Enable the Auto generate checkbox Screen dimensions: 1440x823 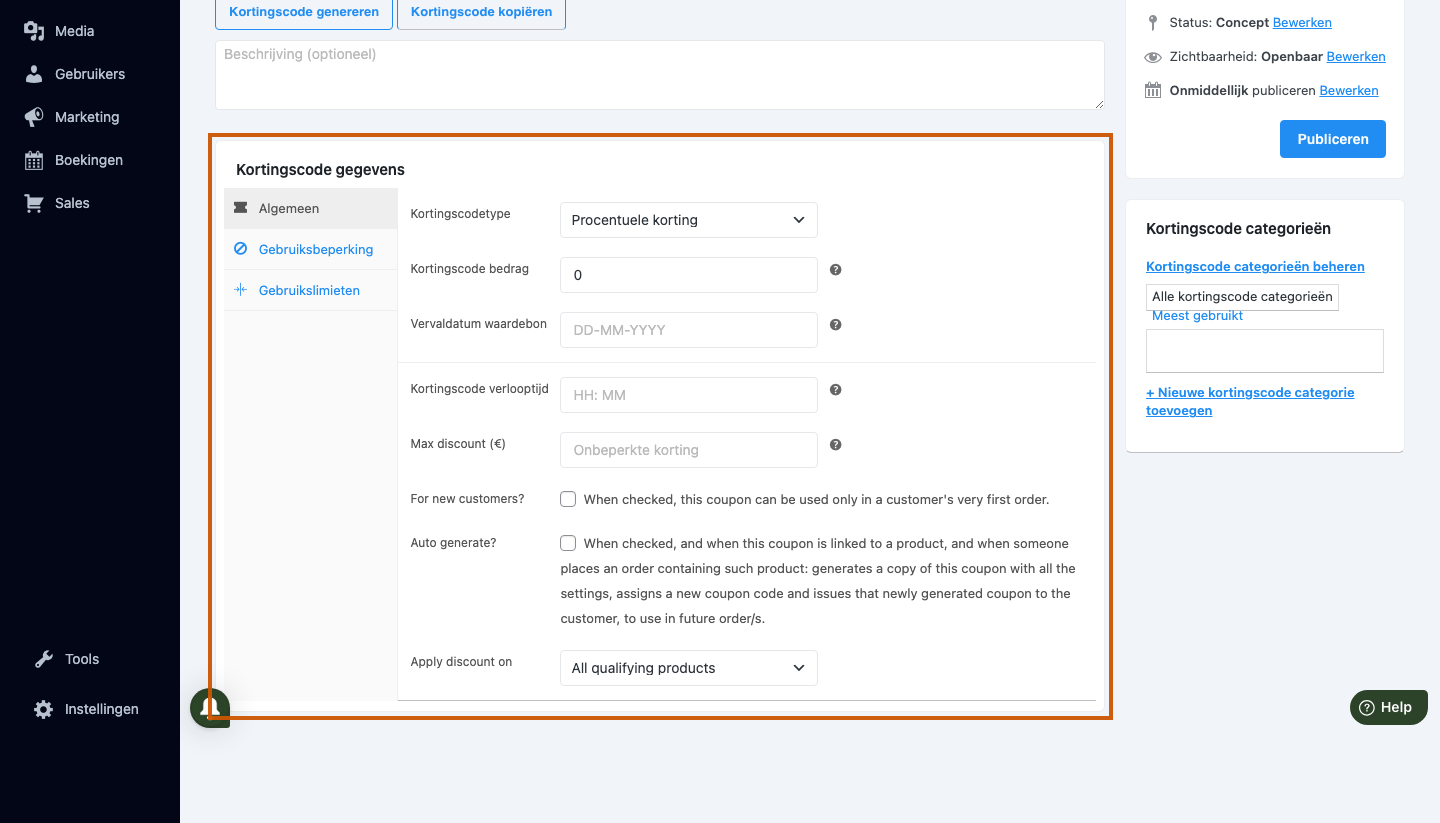point(568,543)
